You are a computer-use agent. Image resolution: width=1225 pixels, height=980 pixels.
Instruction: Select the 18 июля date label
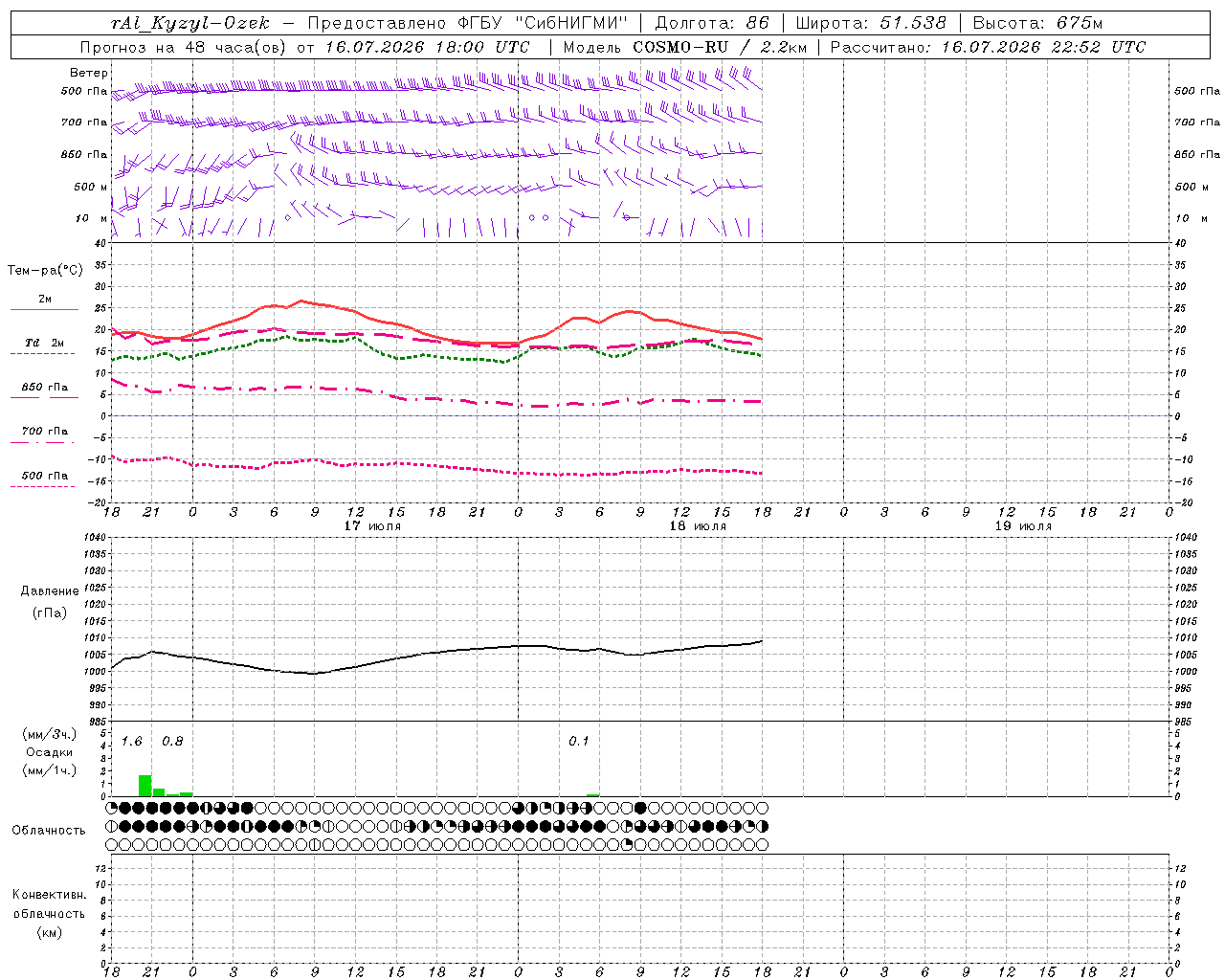698,526
